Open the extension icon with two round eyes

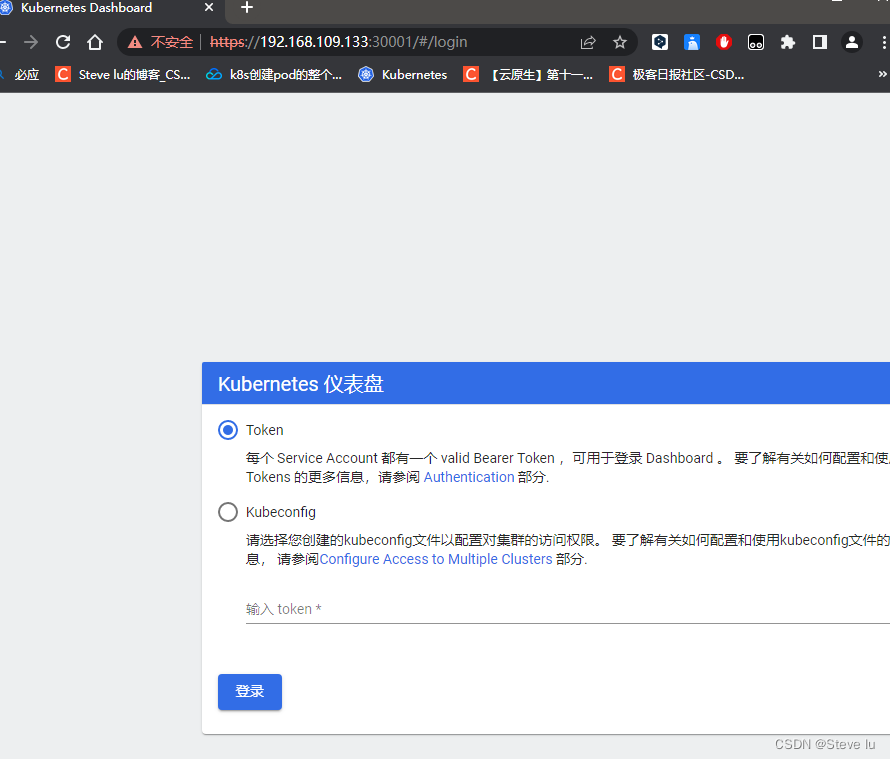point(755,42)
